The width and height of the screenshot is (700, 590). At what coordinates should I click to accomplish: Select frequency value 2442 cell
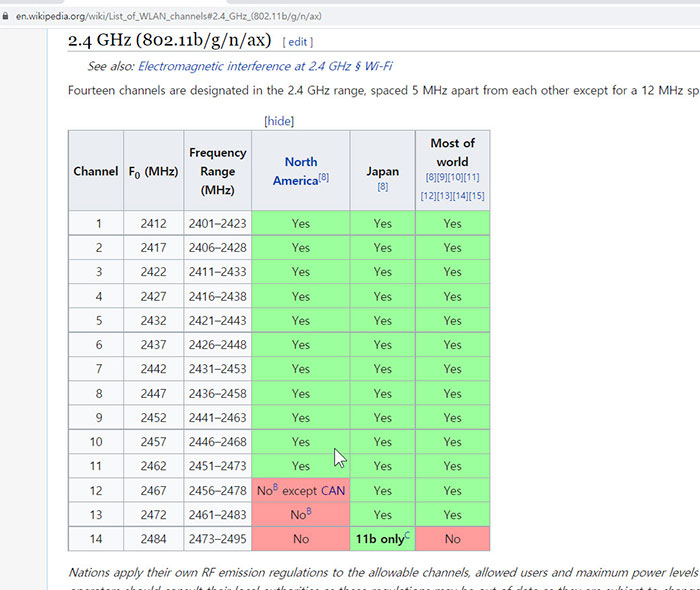153,369
